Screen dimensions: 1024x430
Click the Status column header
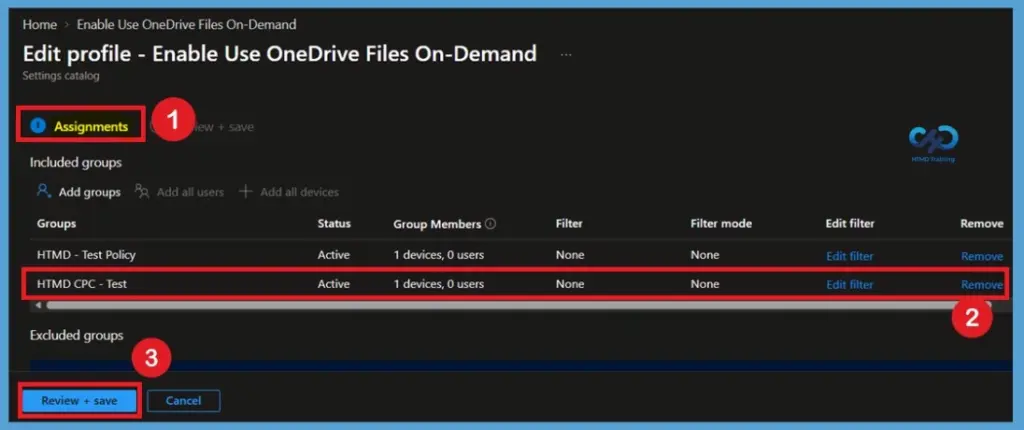[x=334, y=223]
